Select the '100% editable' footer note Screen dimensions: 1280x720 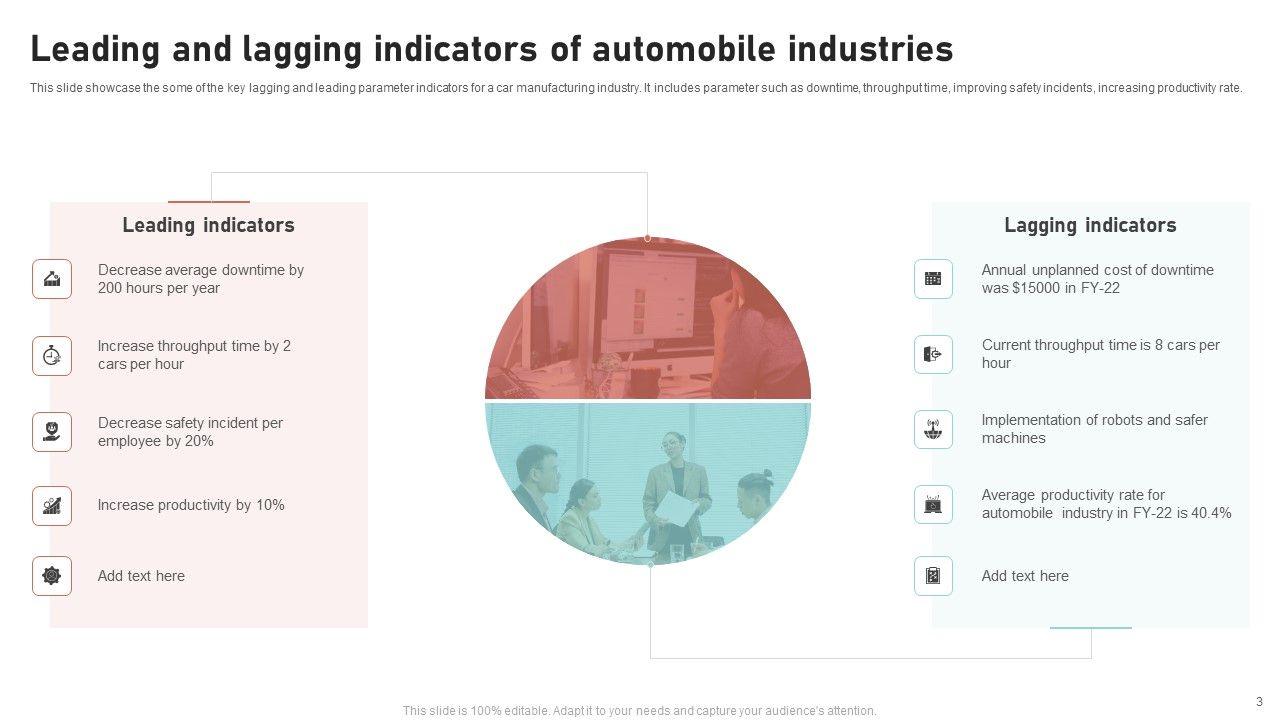[x=639, y=711]
